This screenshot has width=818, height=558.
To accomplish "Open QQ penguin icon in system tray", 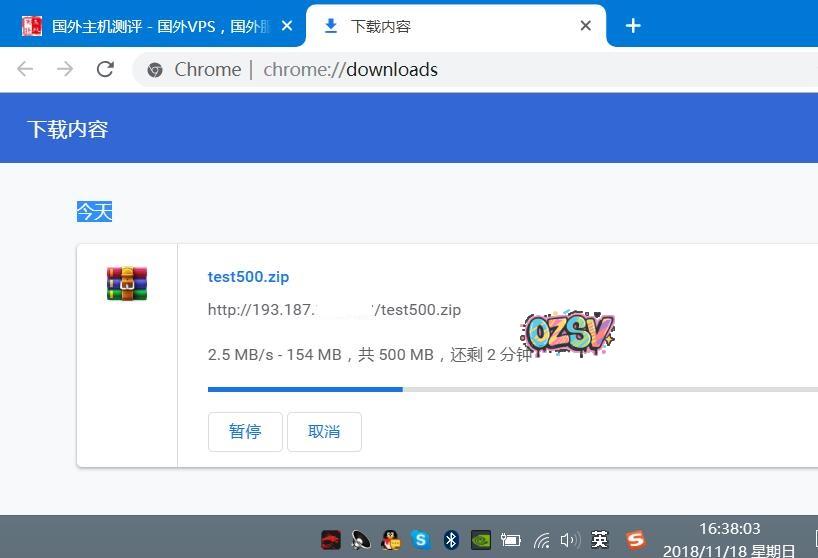I will 391,540.
